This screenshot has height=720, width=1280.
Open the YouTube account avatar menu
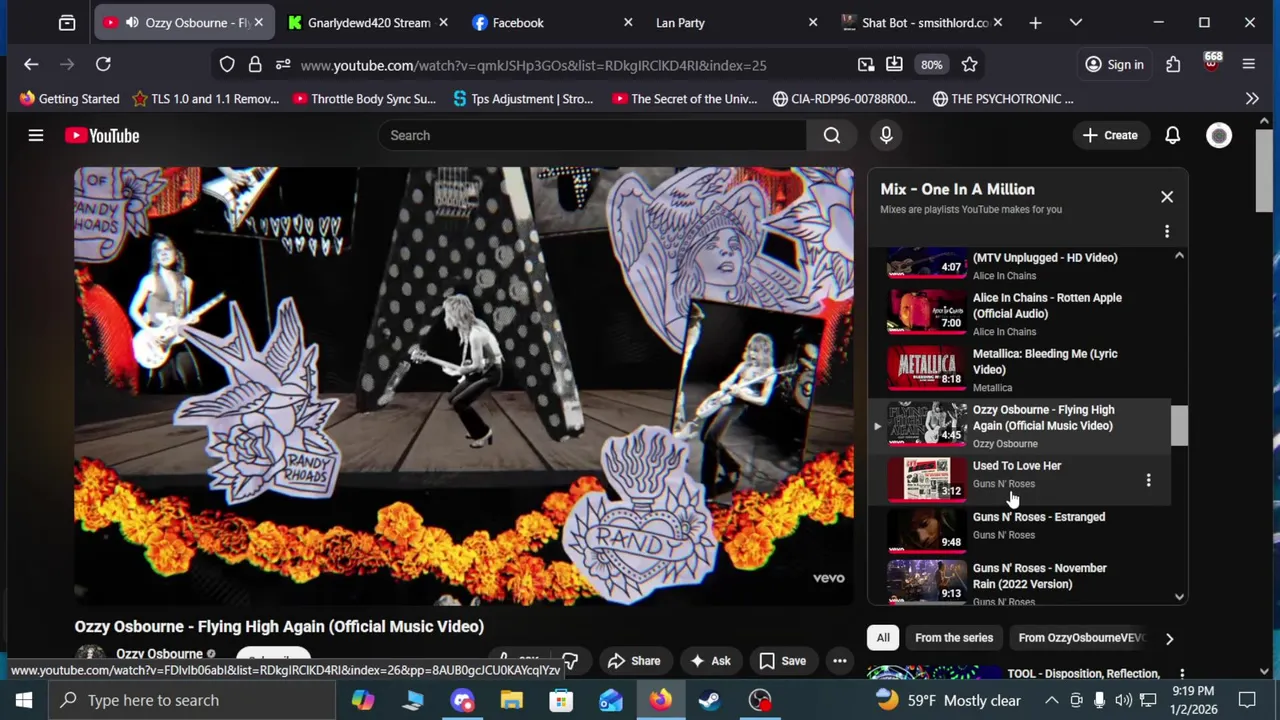point(1219,135)
